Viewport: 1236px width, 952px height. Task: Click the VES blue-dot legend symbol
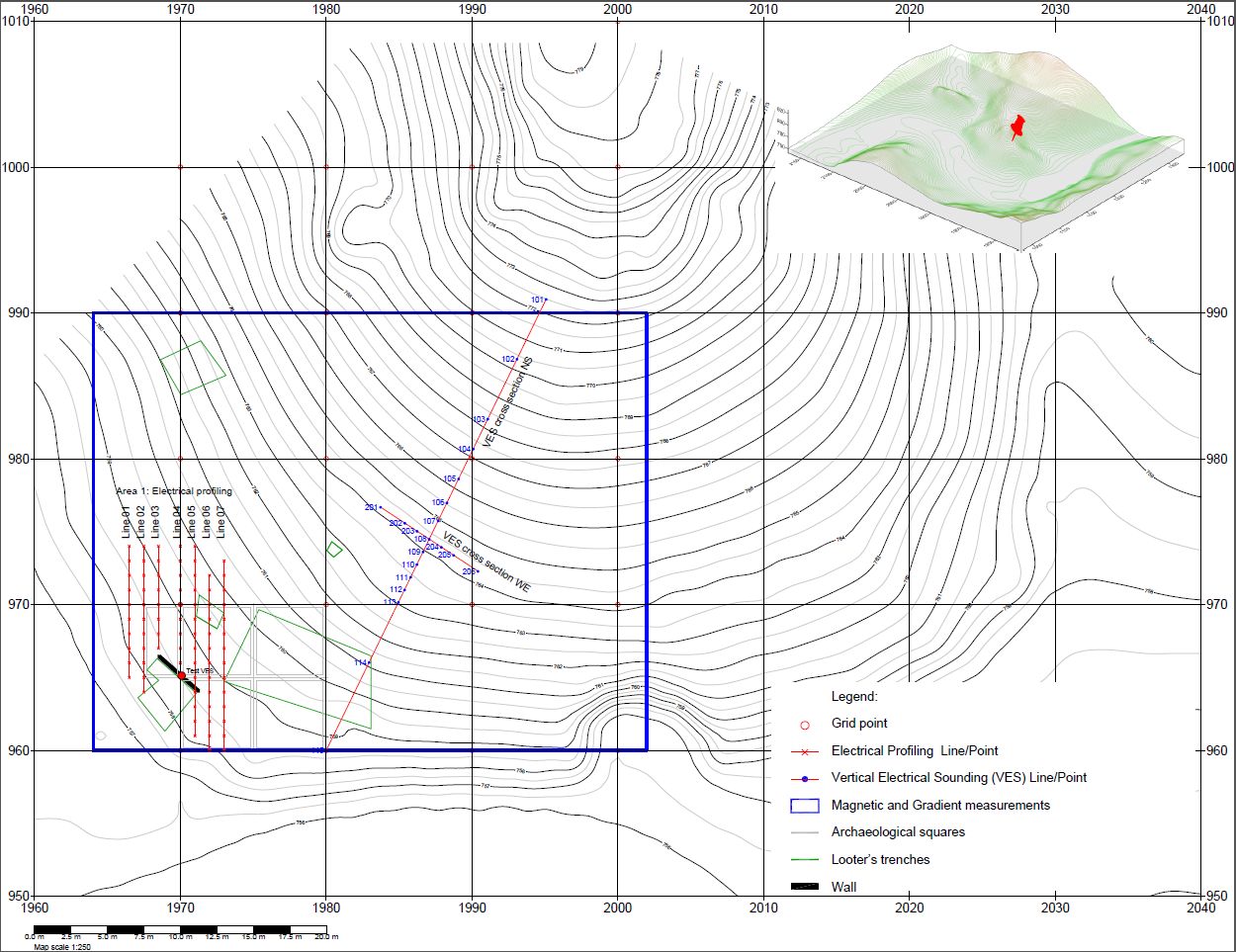pos(805,779)
